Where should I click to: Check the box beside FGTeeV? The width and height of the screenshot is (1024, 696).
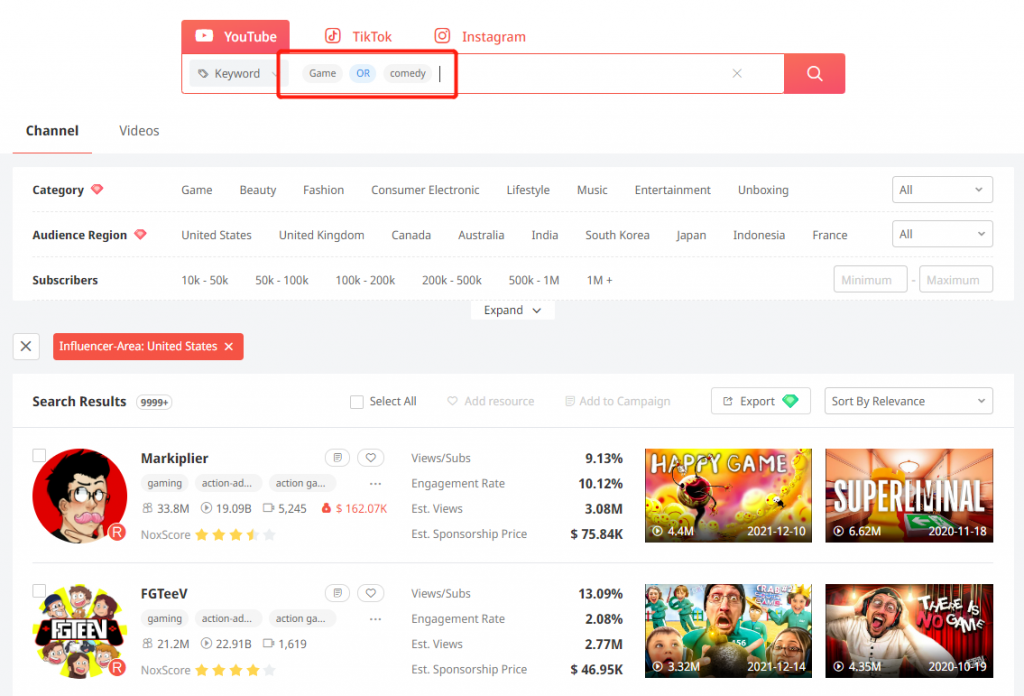pyautogui.click(x=39, y=591)
